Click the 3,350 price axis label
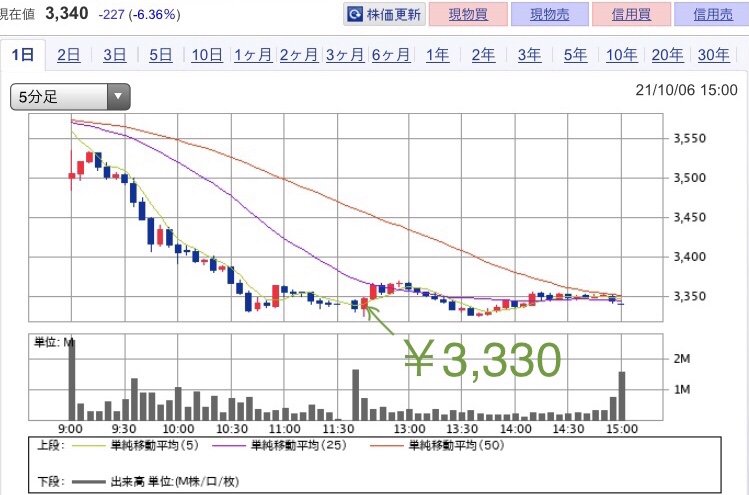Viewport: 749px width, 495px height. pyautogui.click(x=689, y=297)
